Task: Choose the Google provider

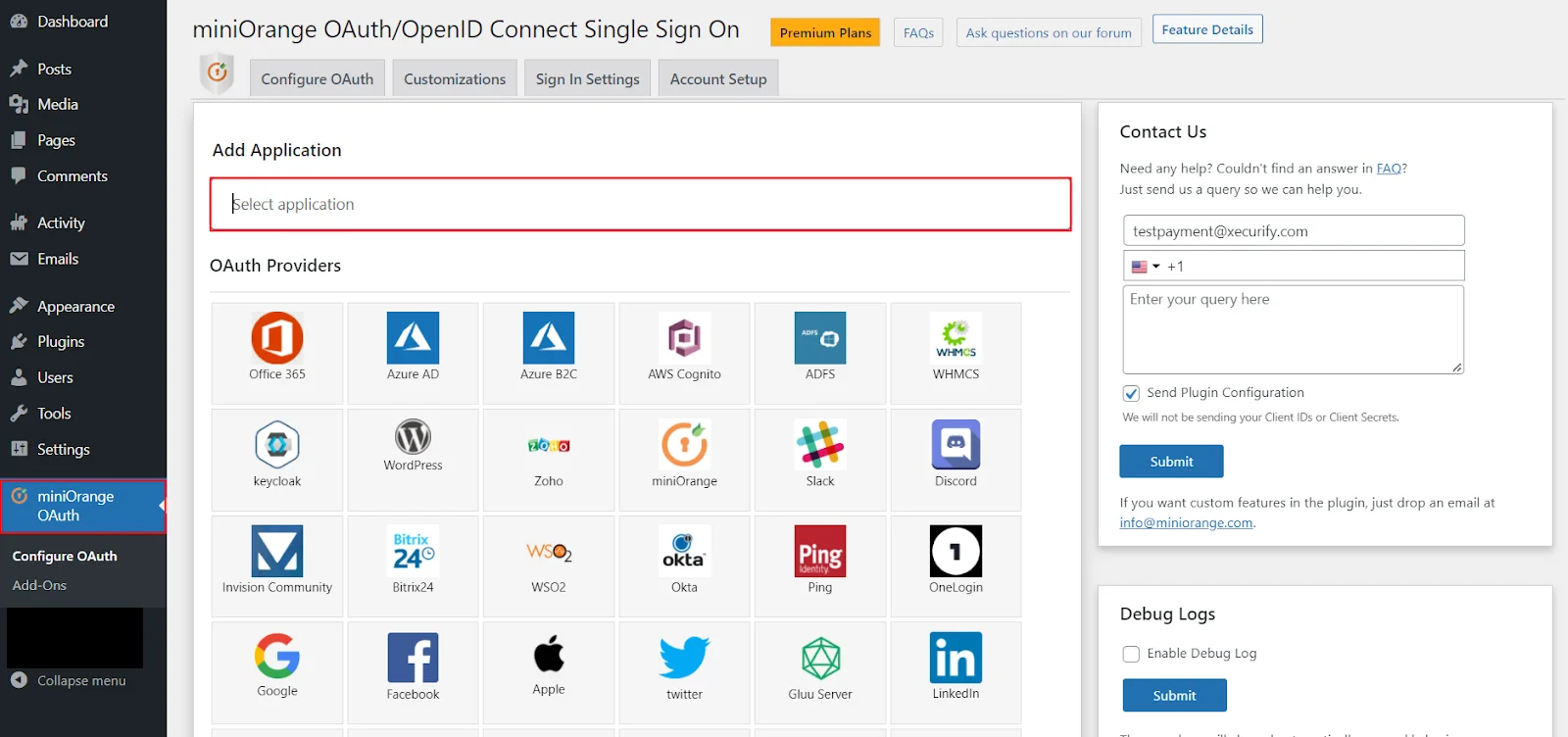Action: [x=277, y=656]
